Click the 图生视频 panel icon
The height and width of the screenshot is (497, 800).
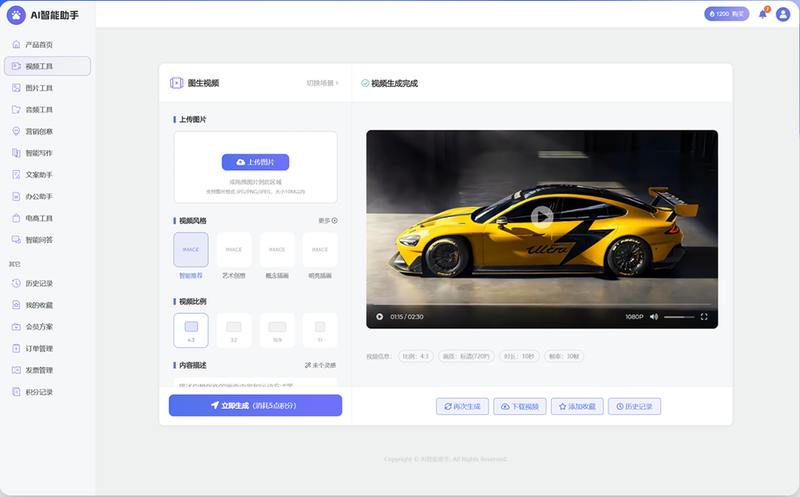coord(177,83)
